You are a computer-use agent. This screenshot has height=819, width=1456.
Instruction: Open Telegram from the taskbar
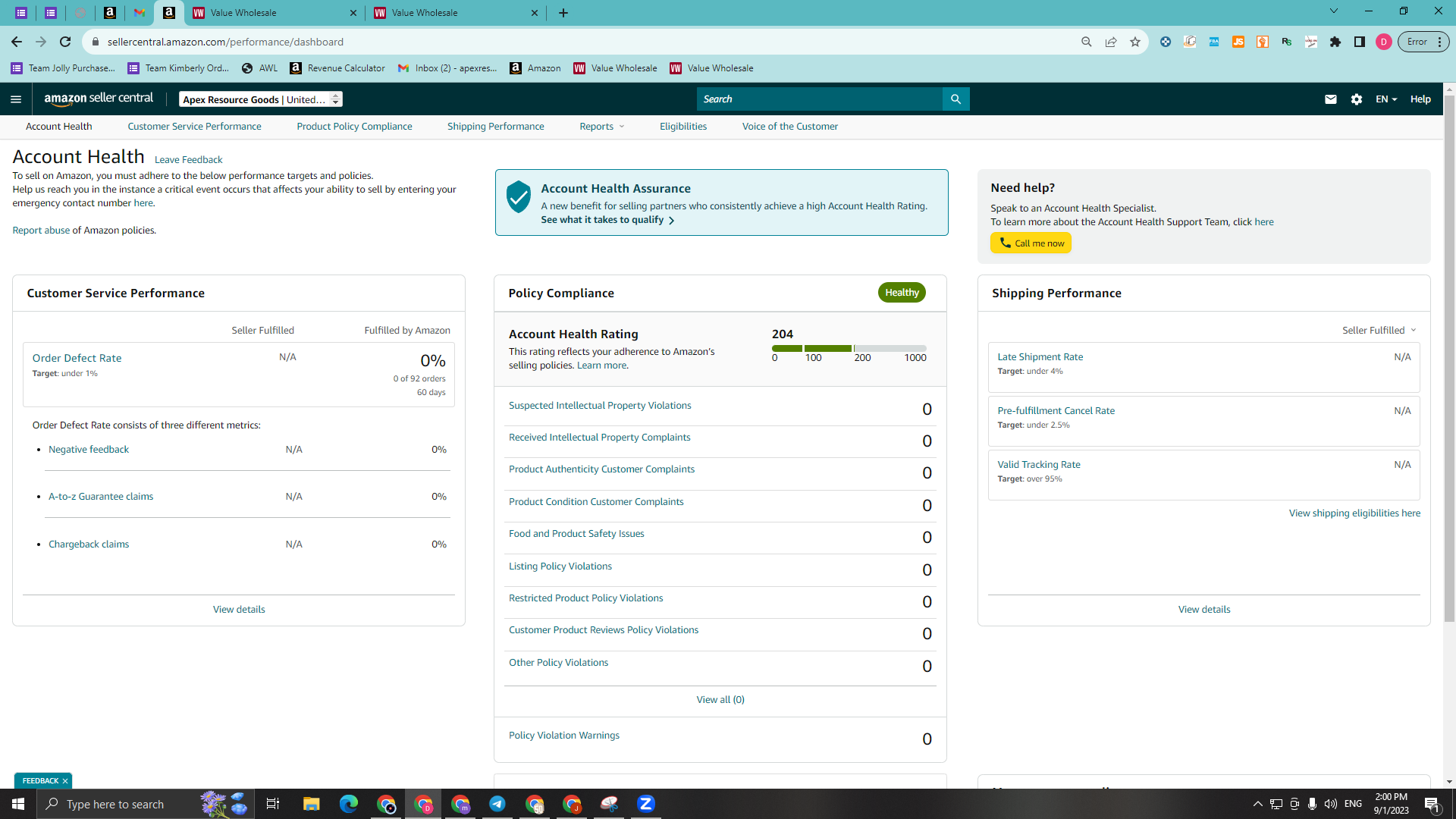pyautogui.click(x=497, y=804)
